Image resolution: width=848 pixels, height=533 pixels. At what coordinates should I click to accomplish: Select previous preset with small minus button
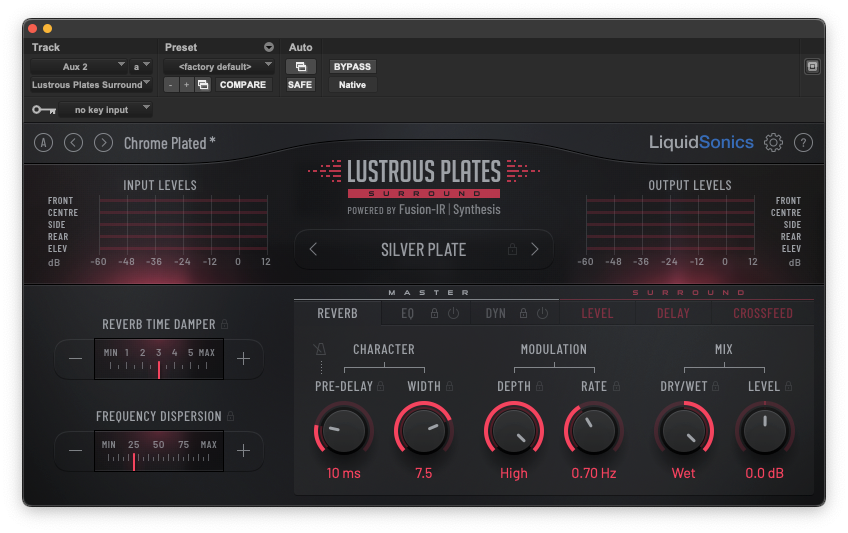click(171, 85)
